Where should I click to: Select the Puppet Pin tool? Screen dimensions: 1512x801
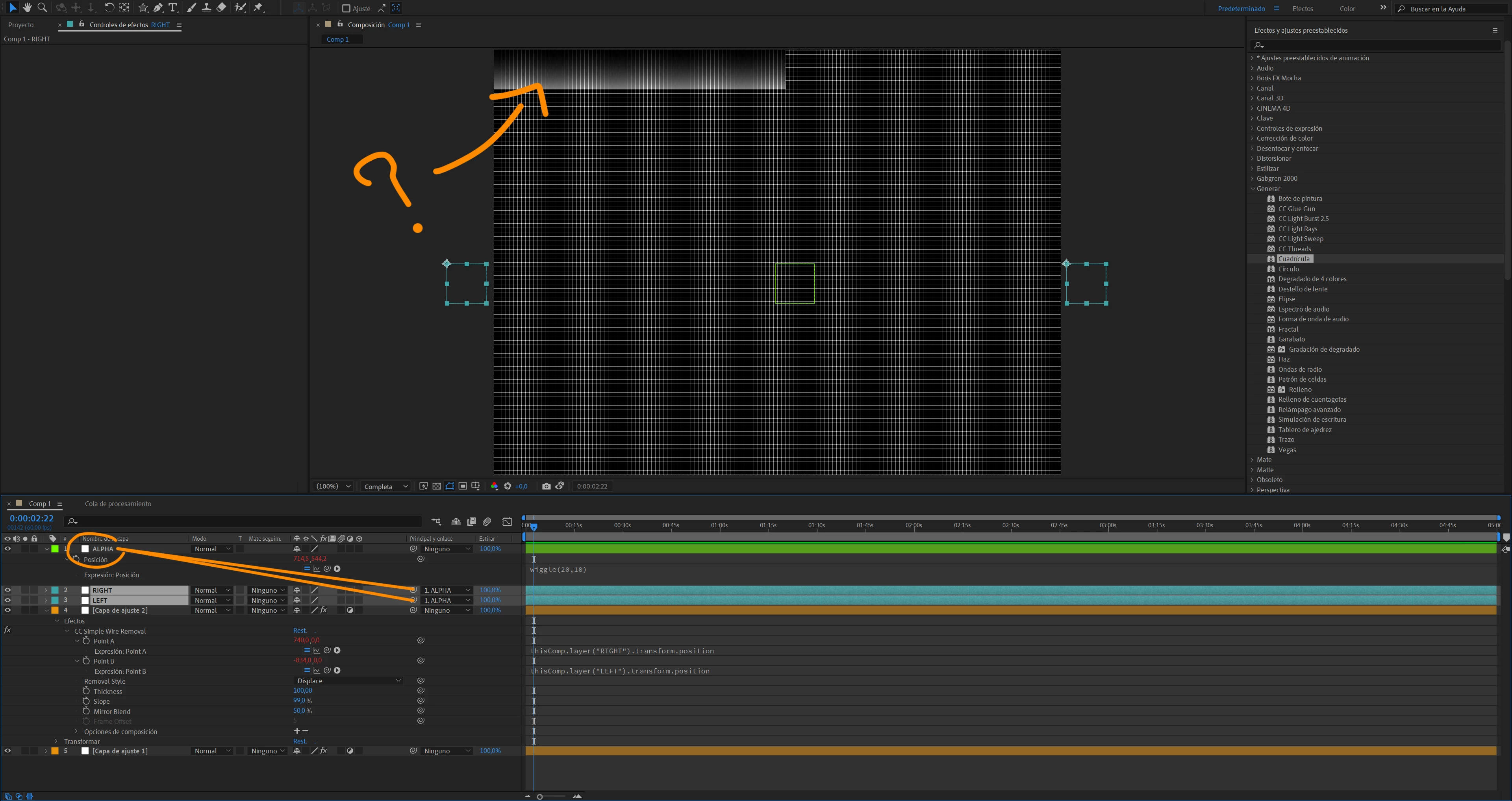point(258,7)
